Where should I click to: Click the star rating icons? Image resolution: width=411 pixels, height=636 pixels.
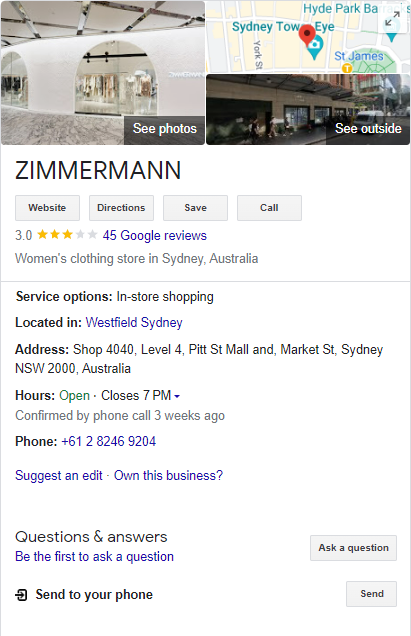click(x=67, y=235)
